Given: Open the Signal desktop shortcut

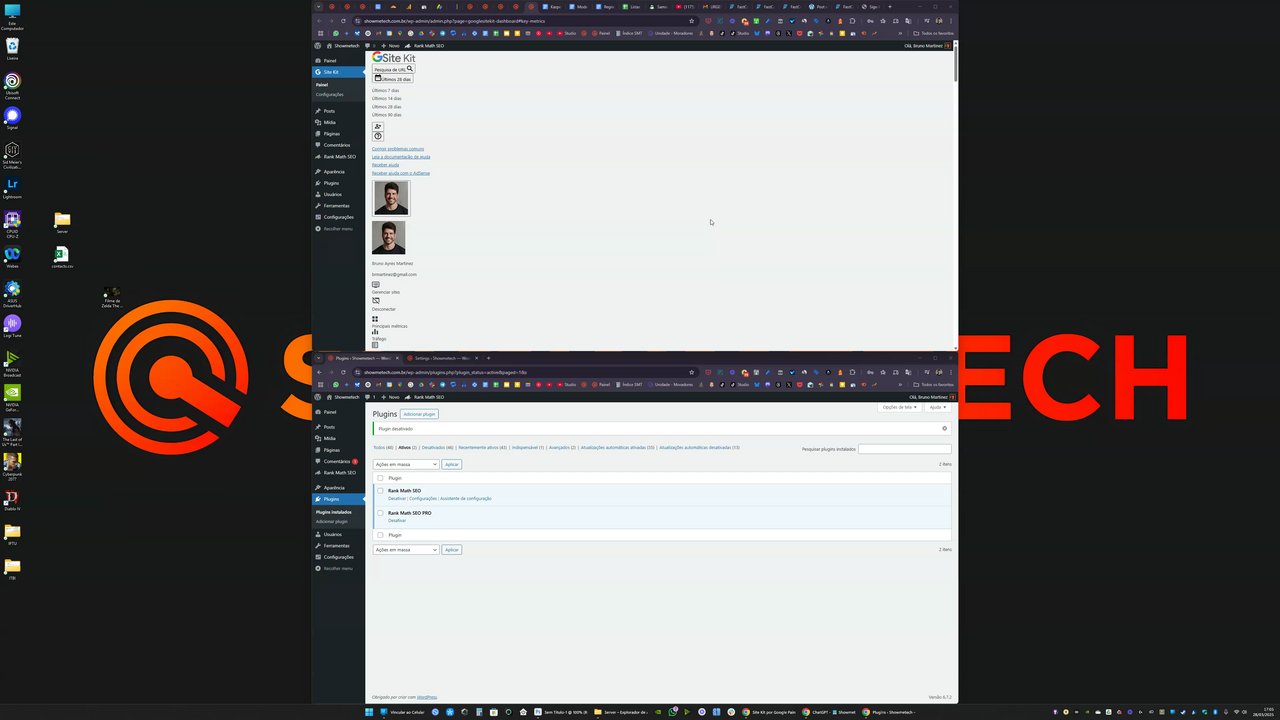Looking at the screenshot, I should (x=12, y=118).
